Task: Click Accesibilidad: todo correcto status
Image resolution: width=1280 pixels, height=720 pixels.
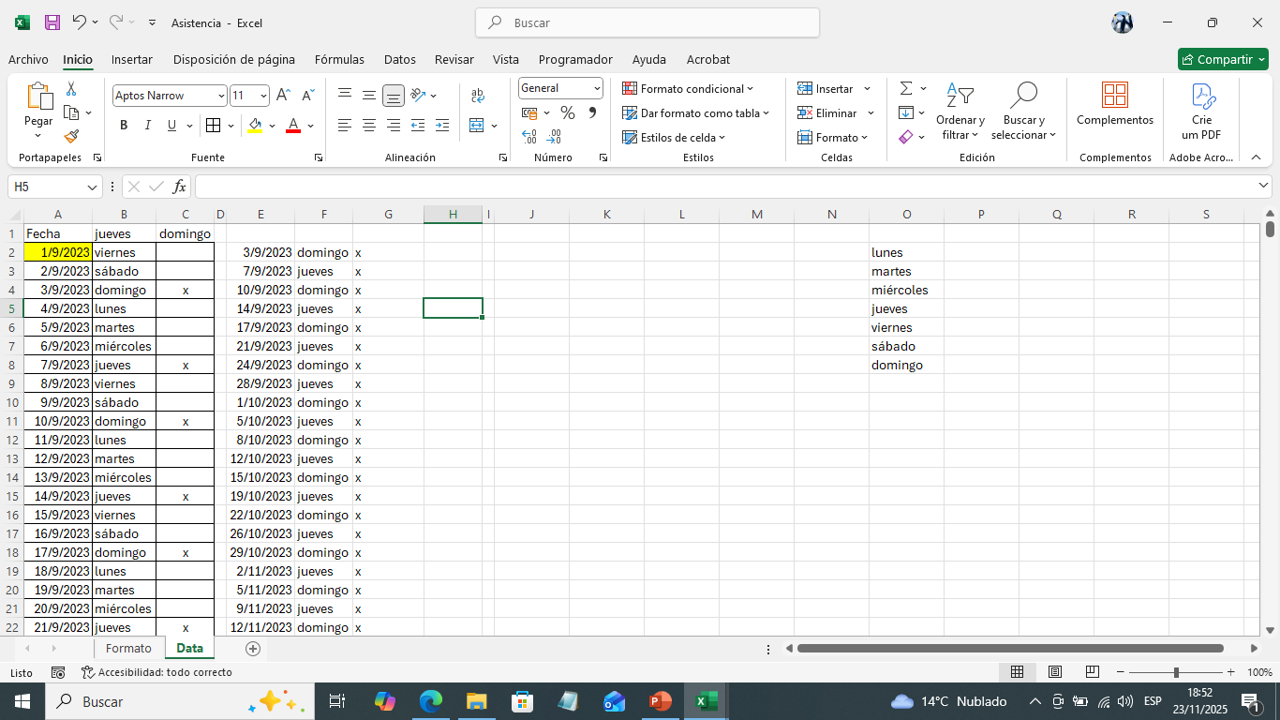Action: (x=157, y=673)
